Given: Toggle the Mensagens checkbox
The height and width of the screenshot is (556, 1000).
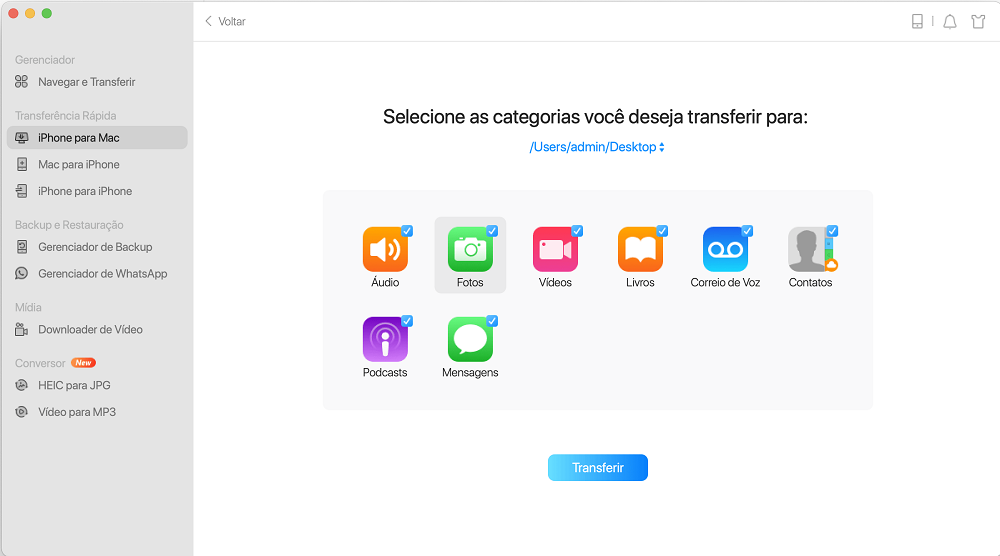Looking at the screenshot, I should (x=492, y=321).
